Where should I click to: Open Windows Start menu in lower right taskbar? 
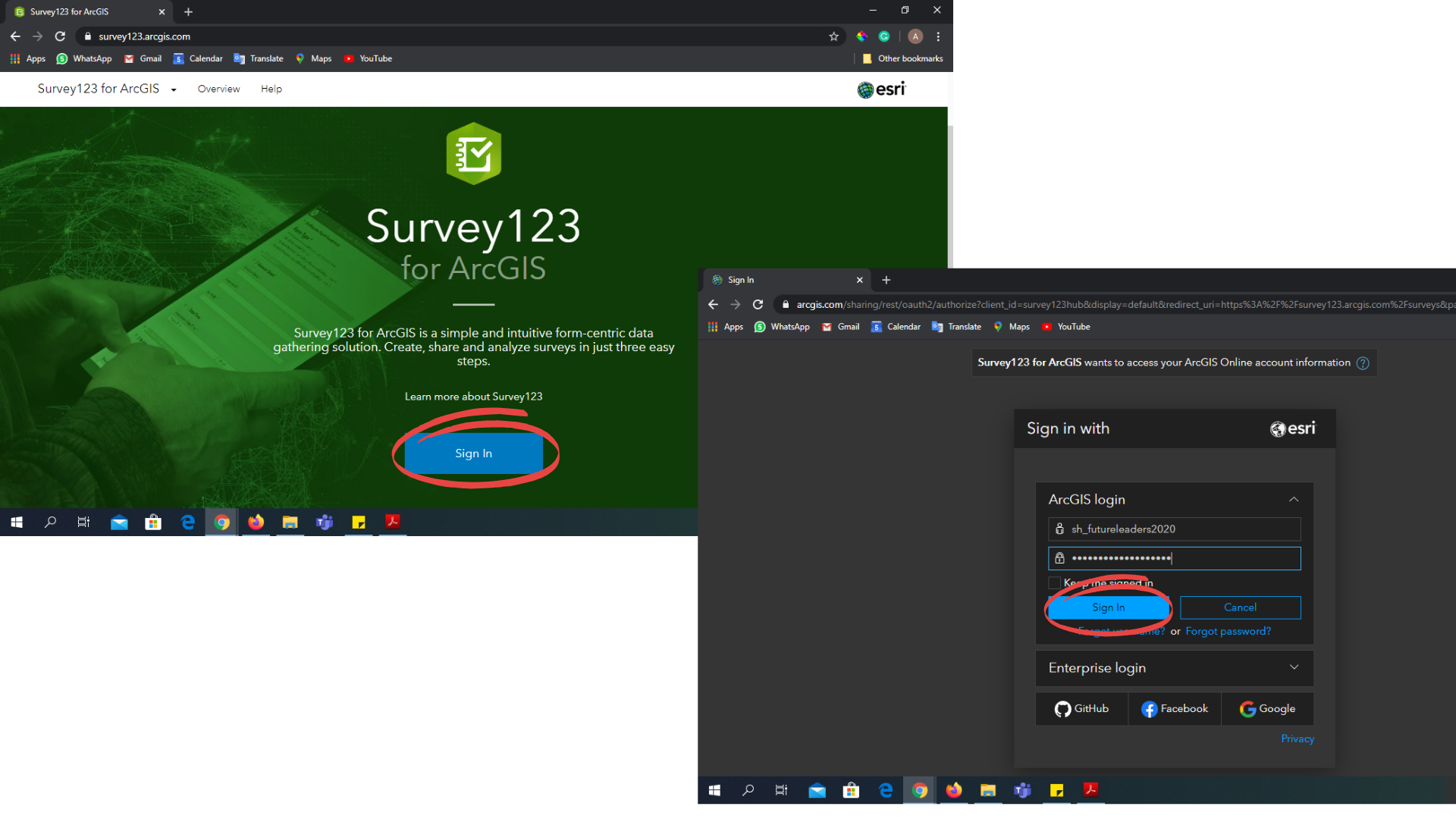coord(714,791)
